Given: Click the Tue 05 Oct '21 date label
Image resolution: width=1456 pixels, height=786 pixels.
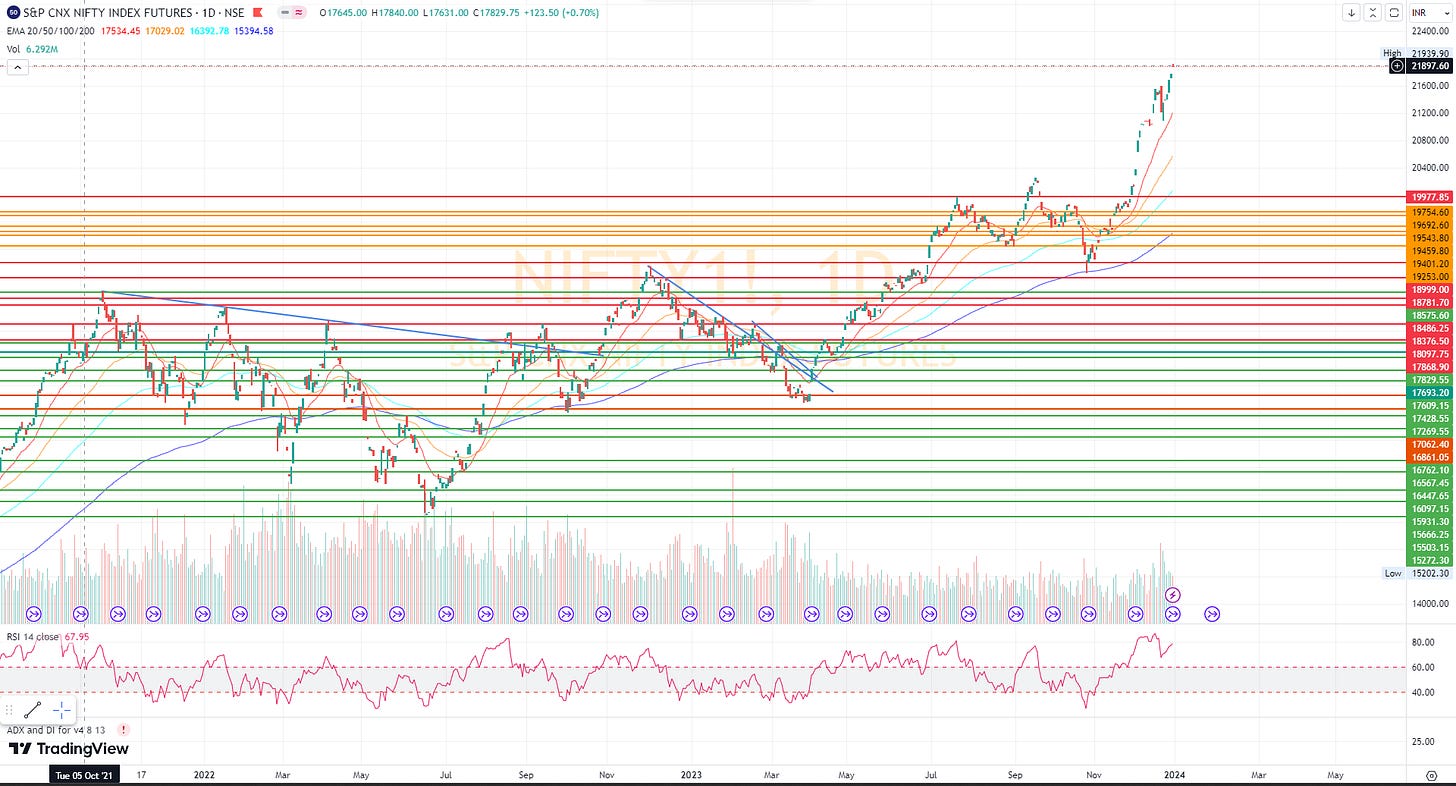Looking at the screenshot, I should click(x=84, y=775).
